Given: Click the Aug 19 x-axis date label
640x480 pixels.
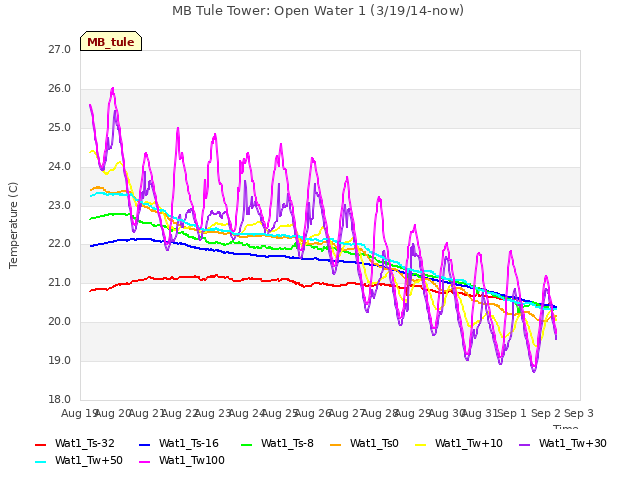Looking at the screenshot, I should coord(78,413).
